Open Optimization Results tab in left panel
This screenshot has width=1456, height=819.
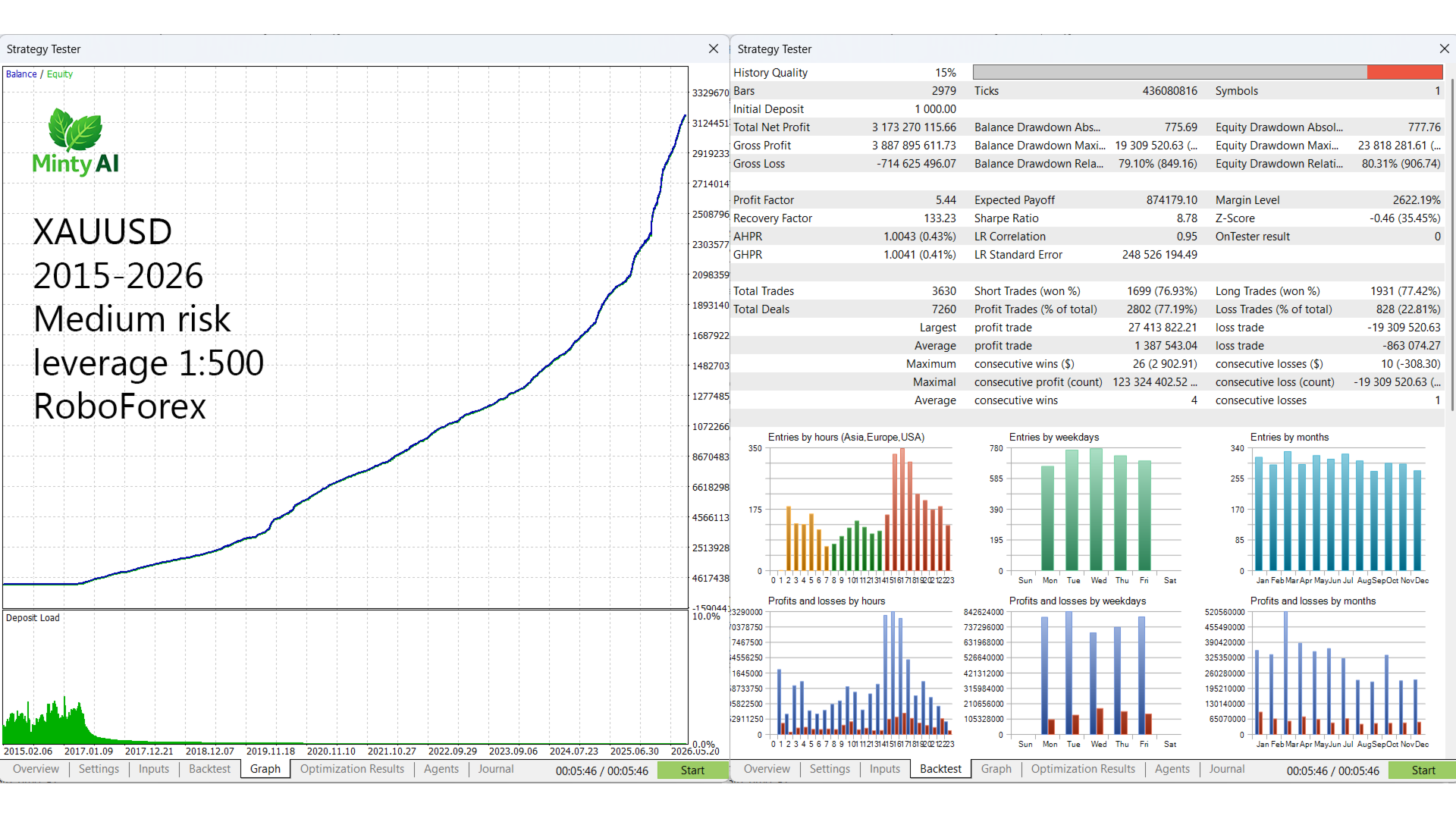(x=352, y=769)
